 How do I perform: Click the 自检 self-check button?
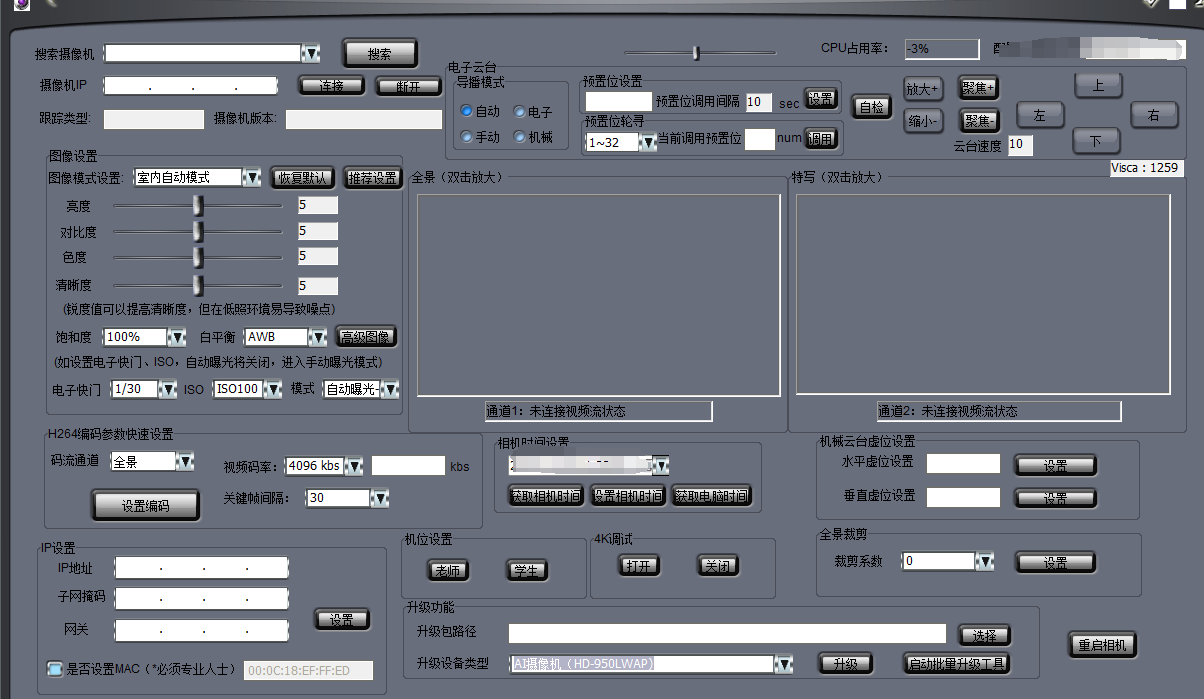pos(872,106)
